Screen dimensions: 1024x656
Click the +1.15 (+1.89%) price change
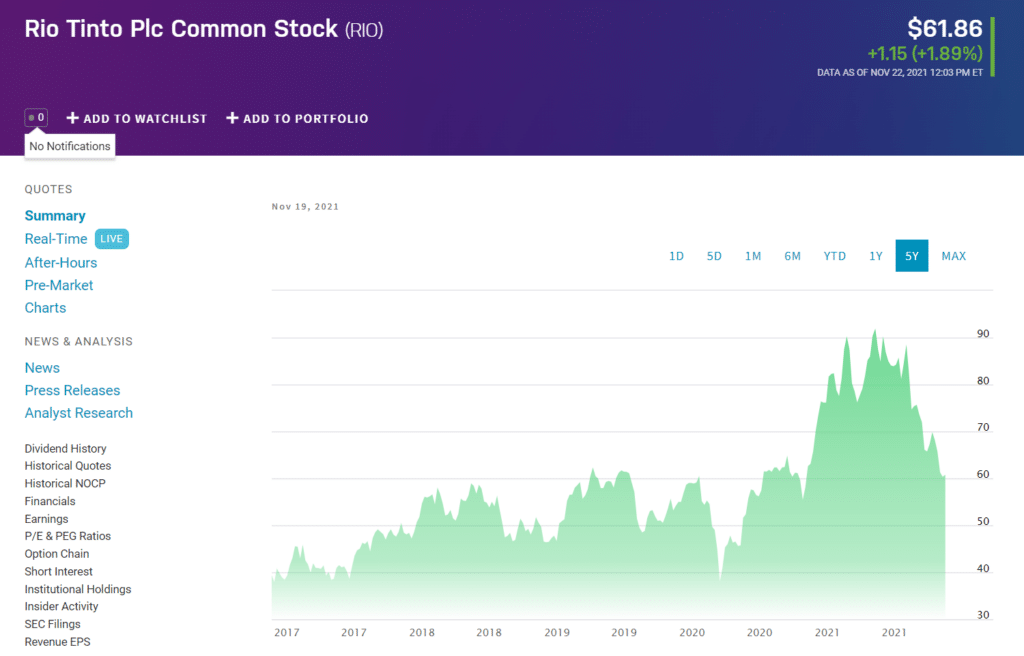point(925,54)
